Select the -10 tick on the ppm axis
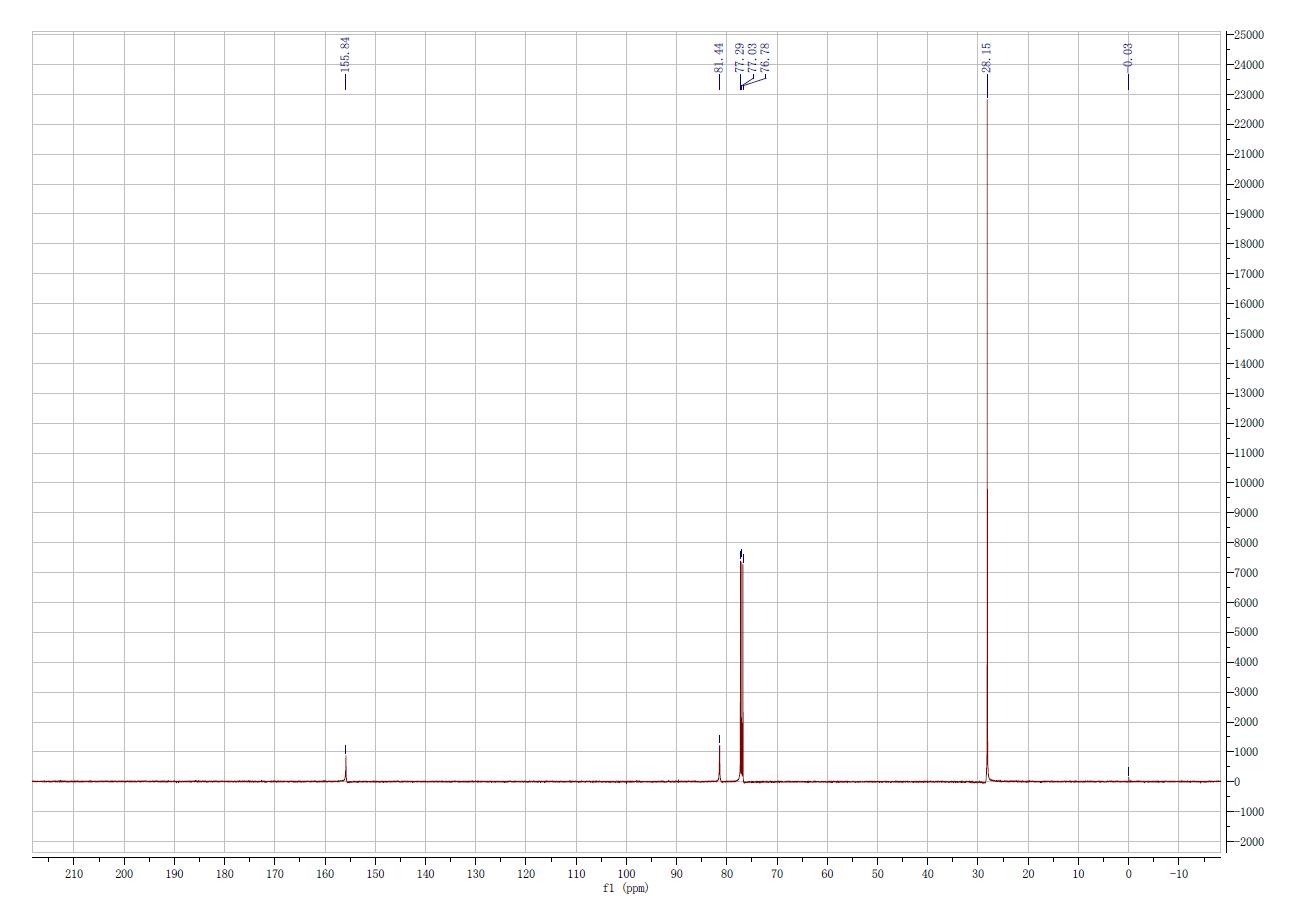Screen dimensions: 1301x908 pyautogui.click(x=1177, y=874)
